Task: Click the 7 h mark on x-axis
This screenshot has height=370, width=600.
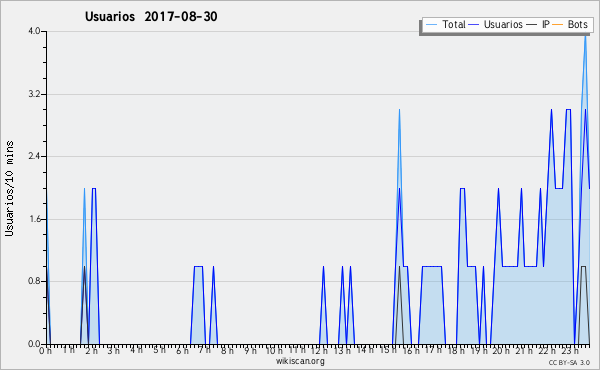Action: (x=205, y=350)
